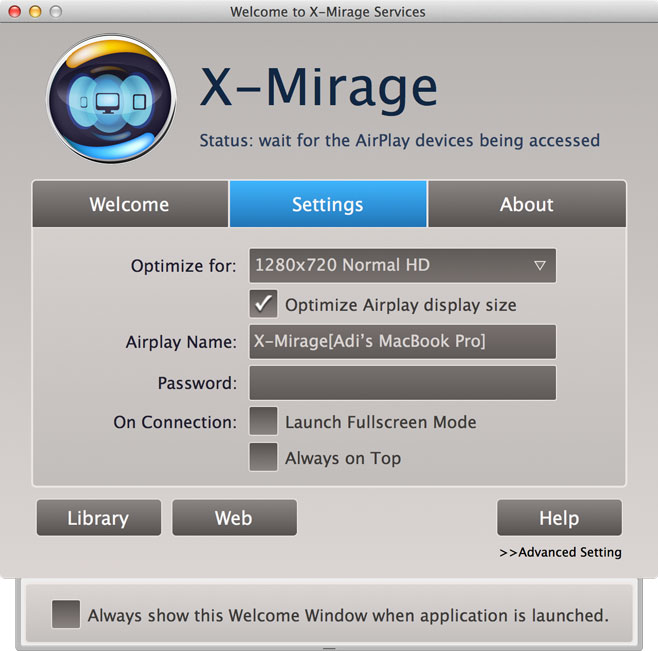Viewport: 658px width, 651px height.
Task: Focus the Password input field
Action: click(402, 382)
